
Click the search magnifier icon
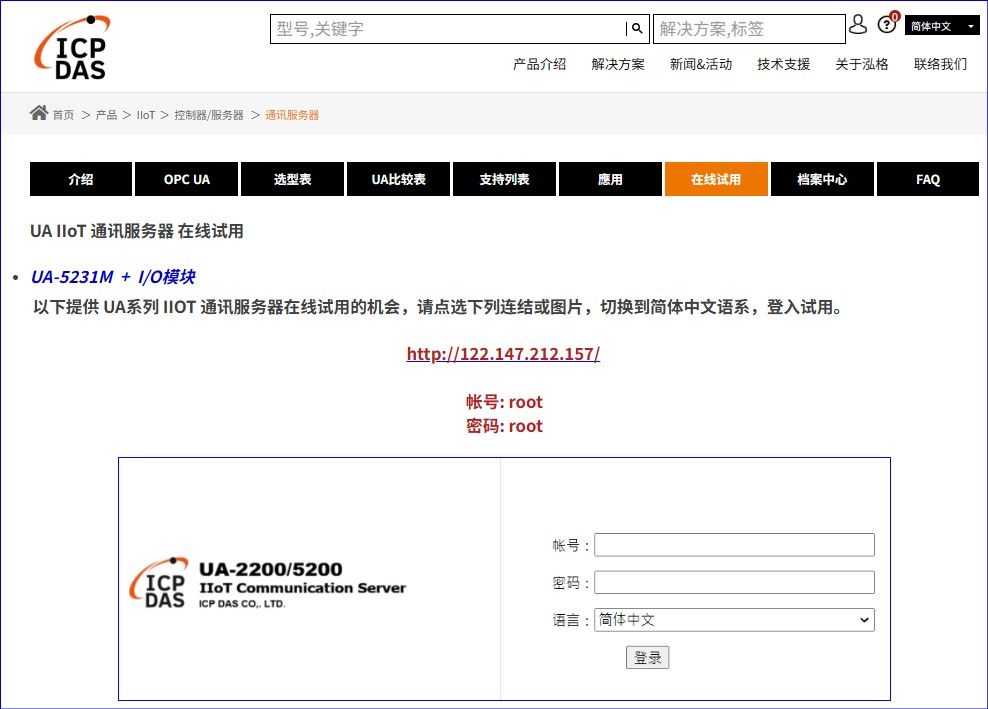[637, 28]
